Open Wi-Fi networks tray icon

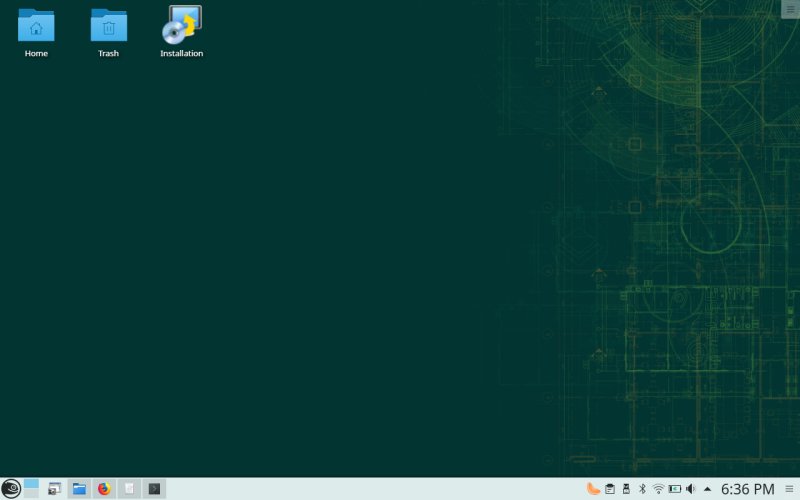pos(658,489)
